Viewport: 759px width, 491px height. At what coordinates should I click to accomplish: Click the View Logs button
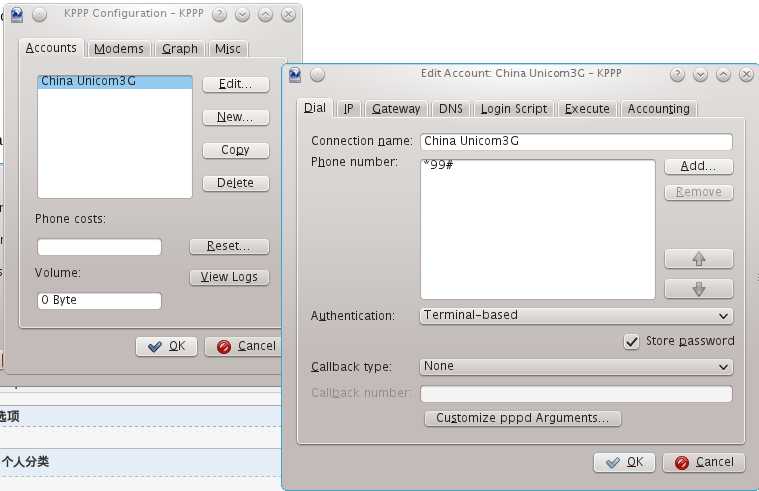click(229, 277)
